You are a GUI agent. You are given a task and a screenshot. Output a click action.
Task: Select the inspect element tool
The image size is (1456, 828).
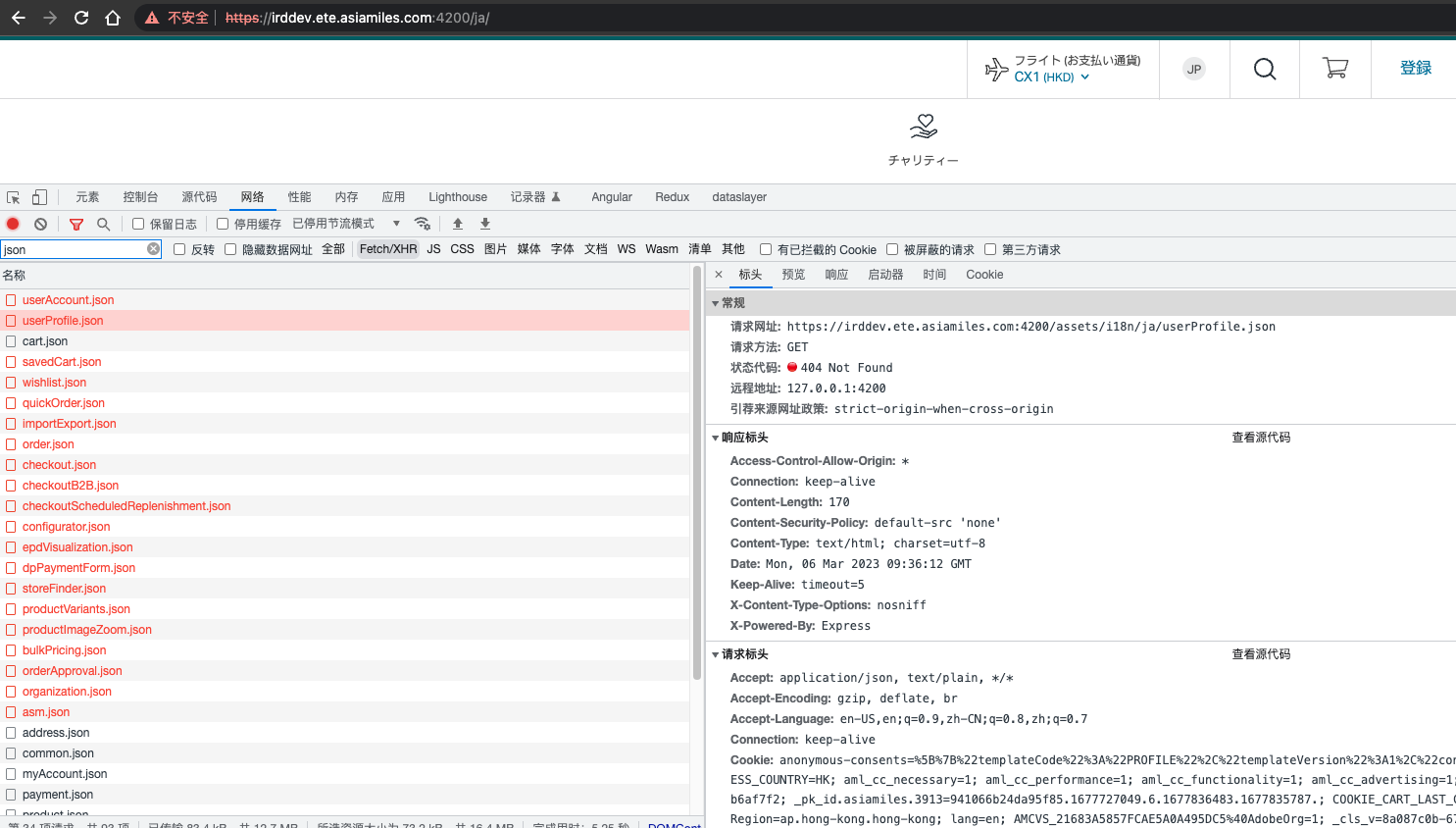pyautogui.click(x=14, y=197)
